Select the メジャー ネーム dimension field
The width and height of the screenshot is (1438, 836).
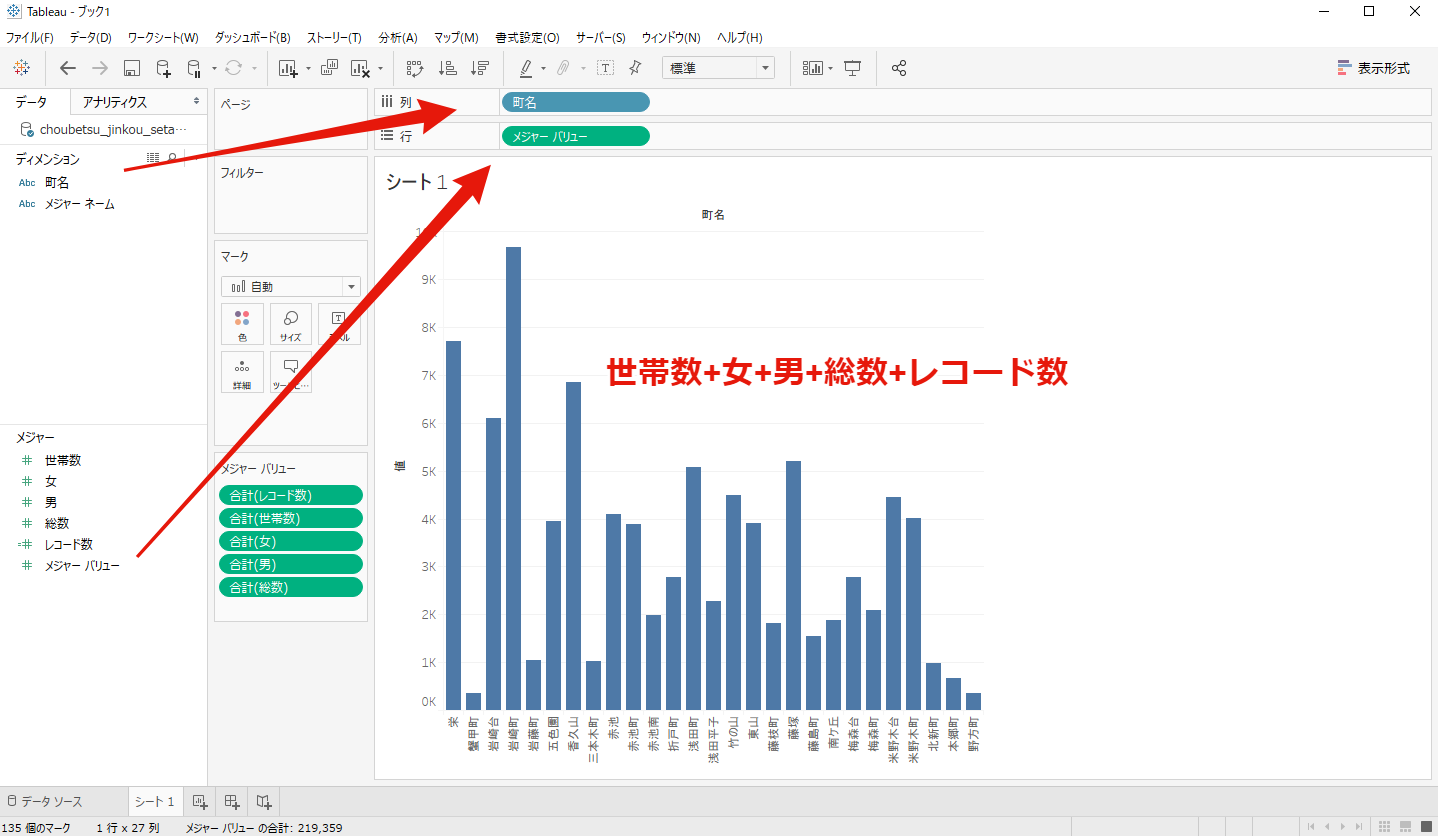pyautogui.click(x=79, y=204)
